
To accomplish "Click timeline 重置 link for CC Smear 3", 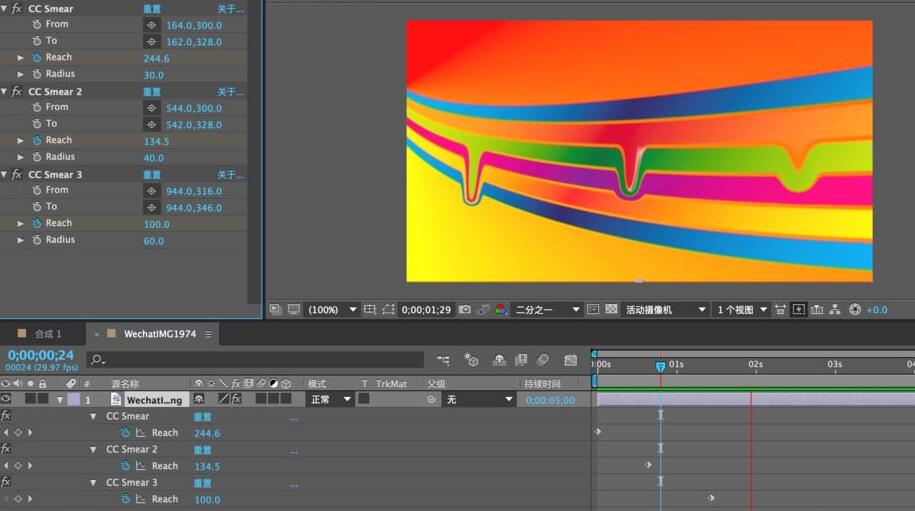I will click(x=202, y=483).
